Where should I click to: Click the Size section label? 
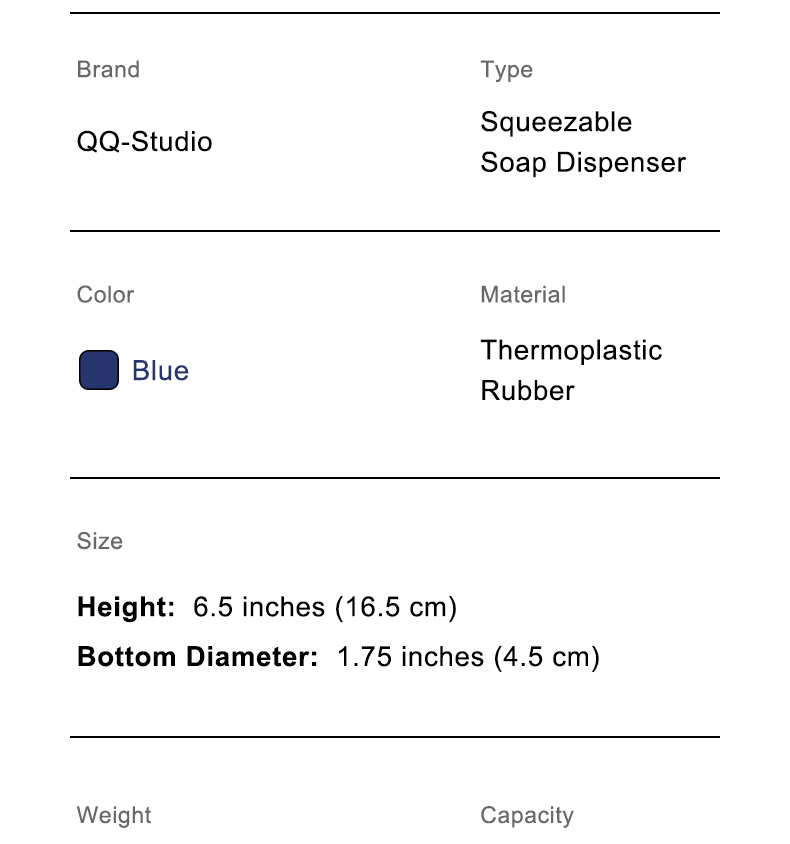point(100,541)
